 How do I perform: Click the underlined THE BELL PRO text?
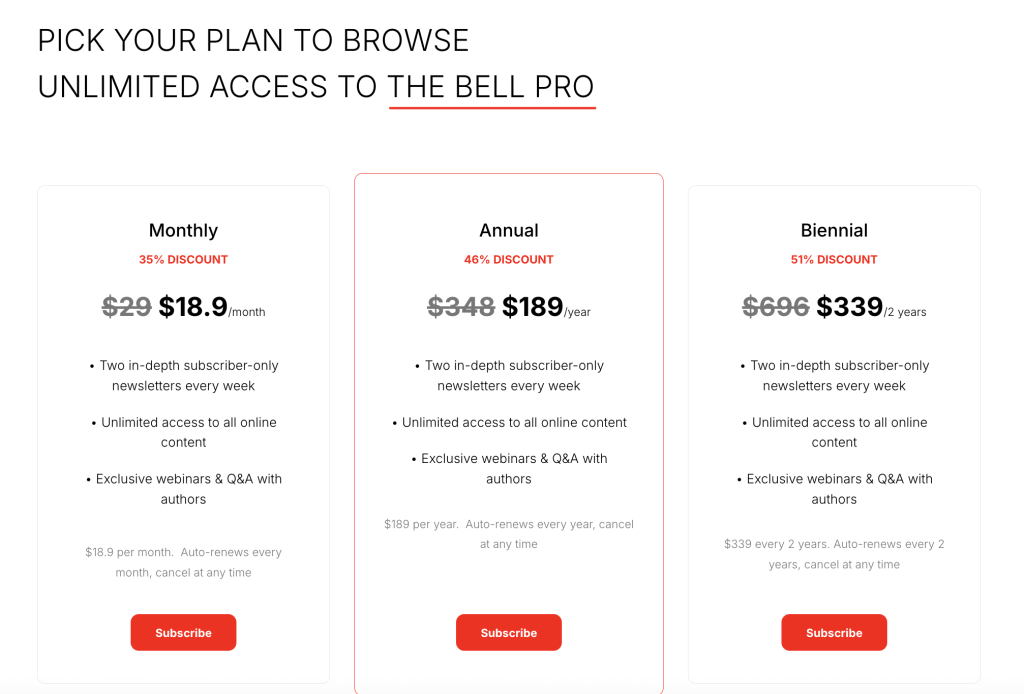pos(491,87)
